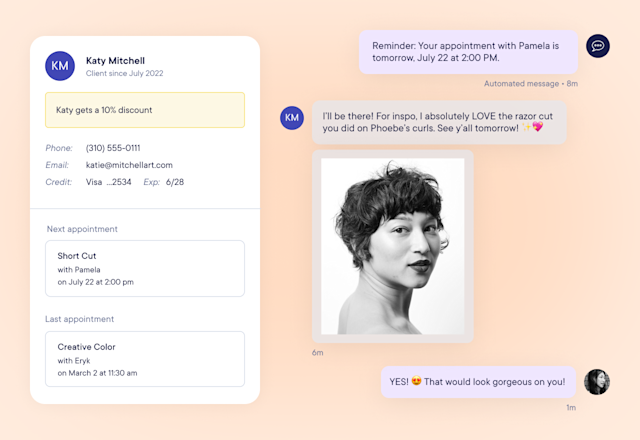Image resolution: width=640 pixels, height=440 pixels.
Task: Click the 'Automated message • 8m' label
Action: click(531, 84)
